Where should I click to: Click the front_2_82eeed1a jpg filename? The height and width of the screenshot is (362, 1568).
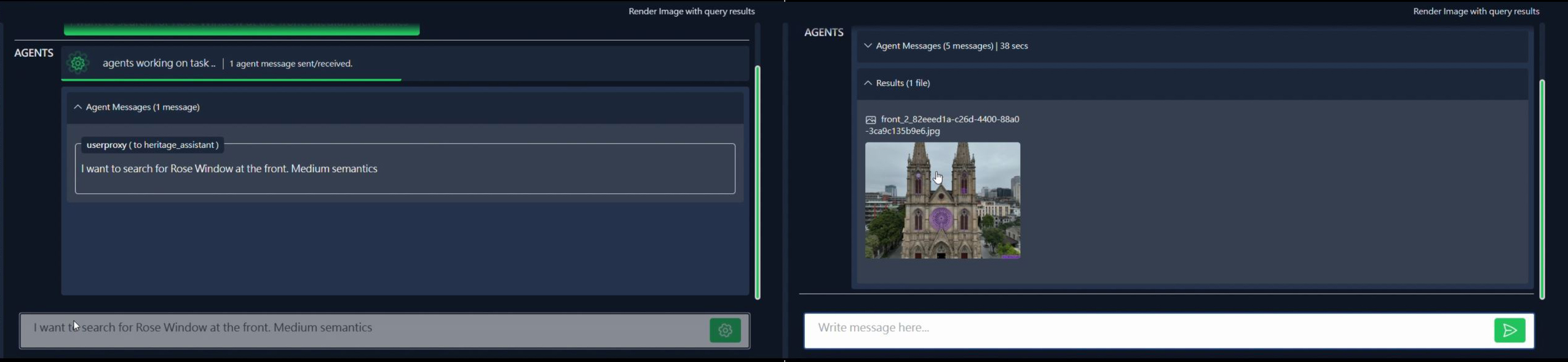(x=943, y=125)
